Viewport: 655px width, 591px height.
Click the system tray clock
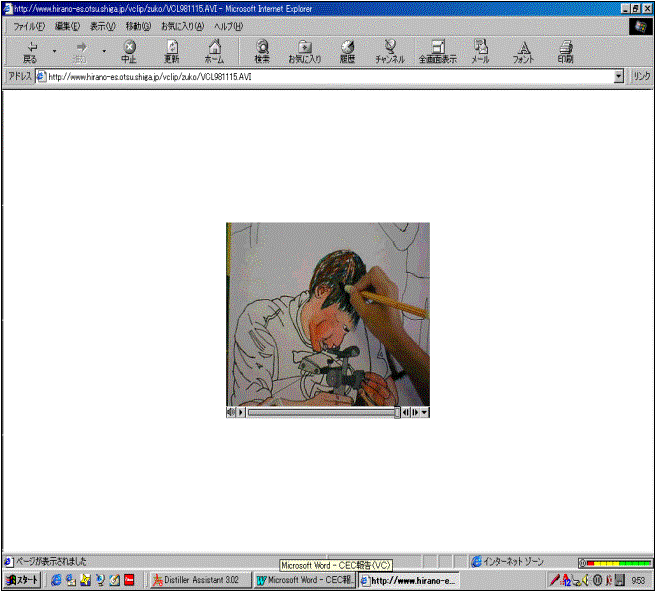click(638, 580)
